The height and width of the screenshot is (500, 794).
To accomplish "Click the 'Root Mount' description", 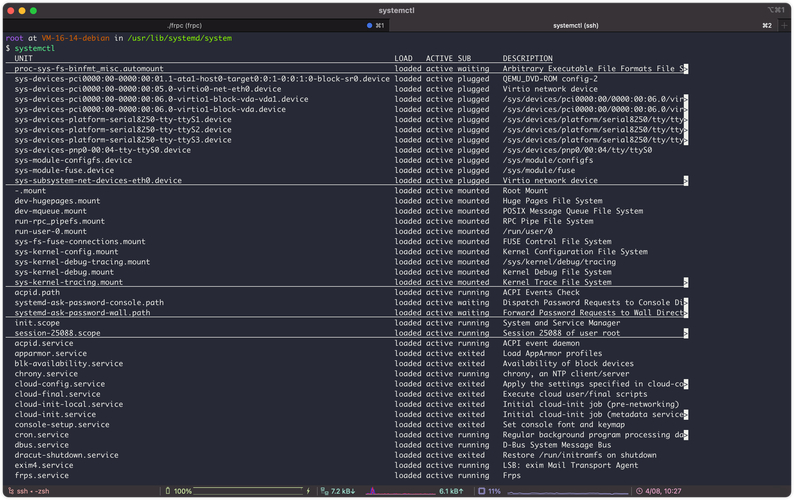I will tap(525, 191).
